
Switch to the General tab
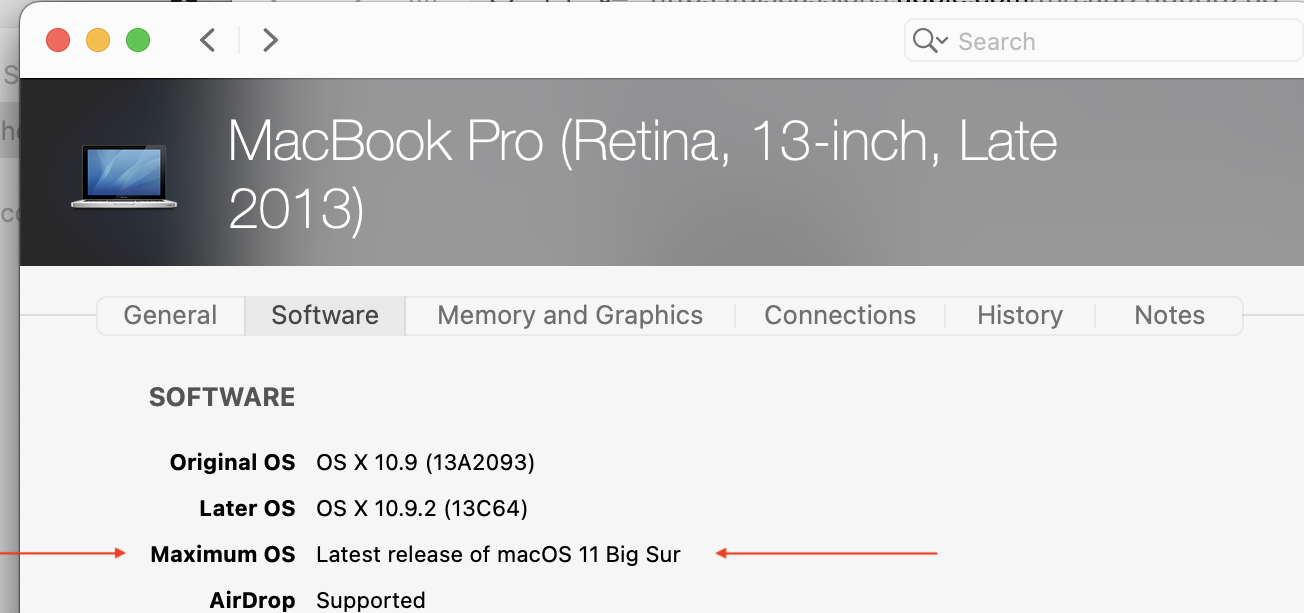pos(170,316)
